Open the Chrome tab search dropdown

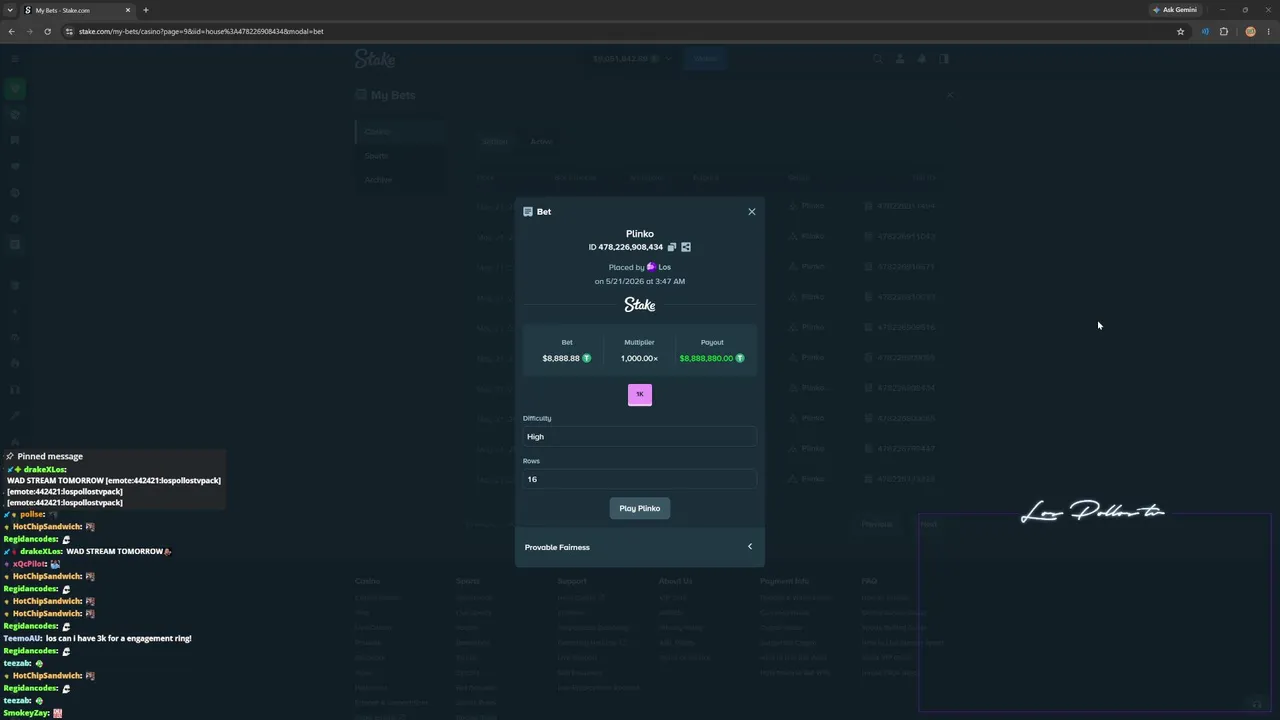pyautogui.click(x=10, y=10)
